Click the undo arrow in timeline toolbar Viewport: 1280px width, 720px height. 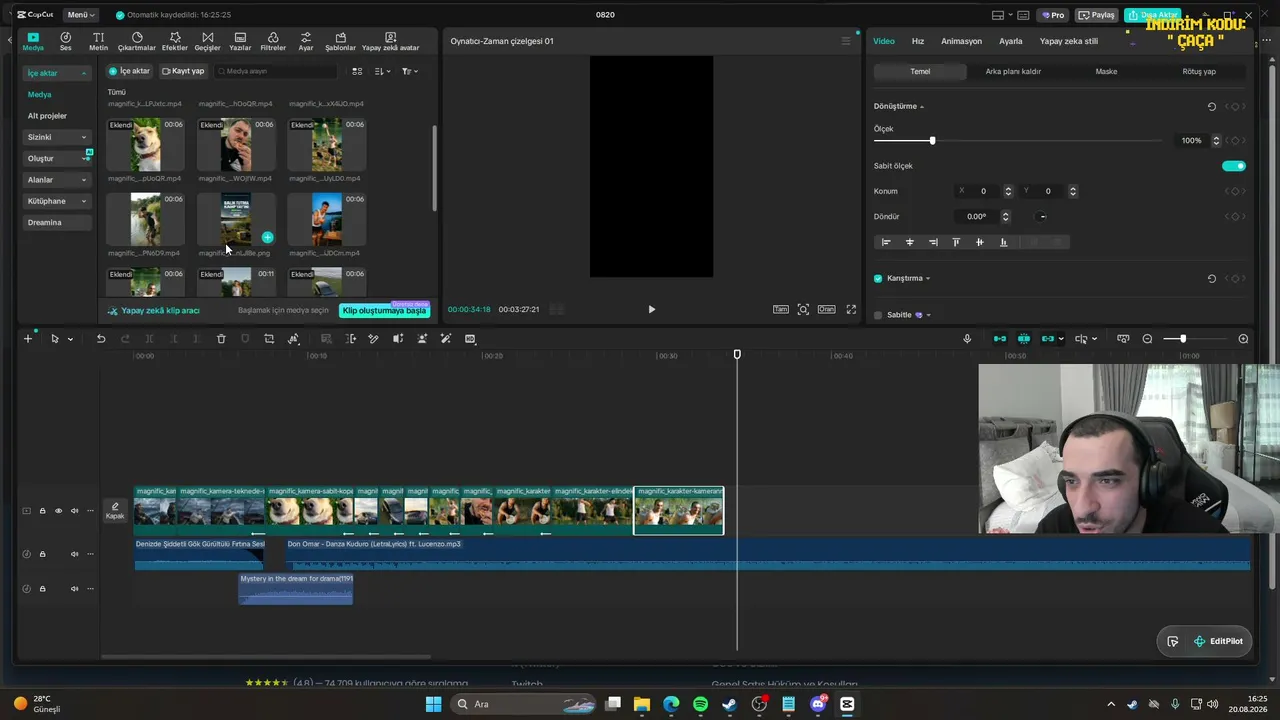(x=101, y=339)
